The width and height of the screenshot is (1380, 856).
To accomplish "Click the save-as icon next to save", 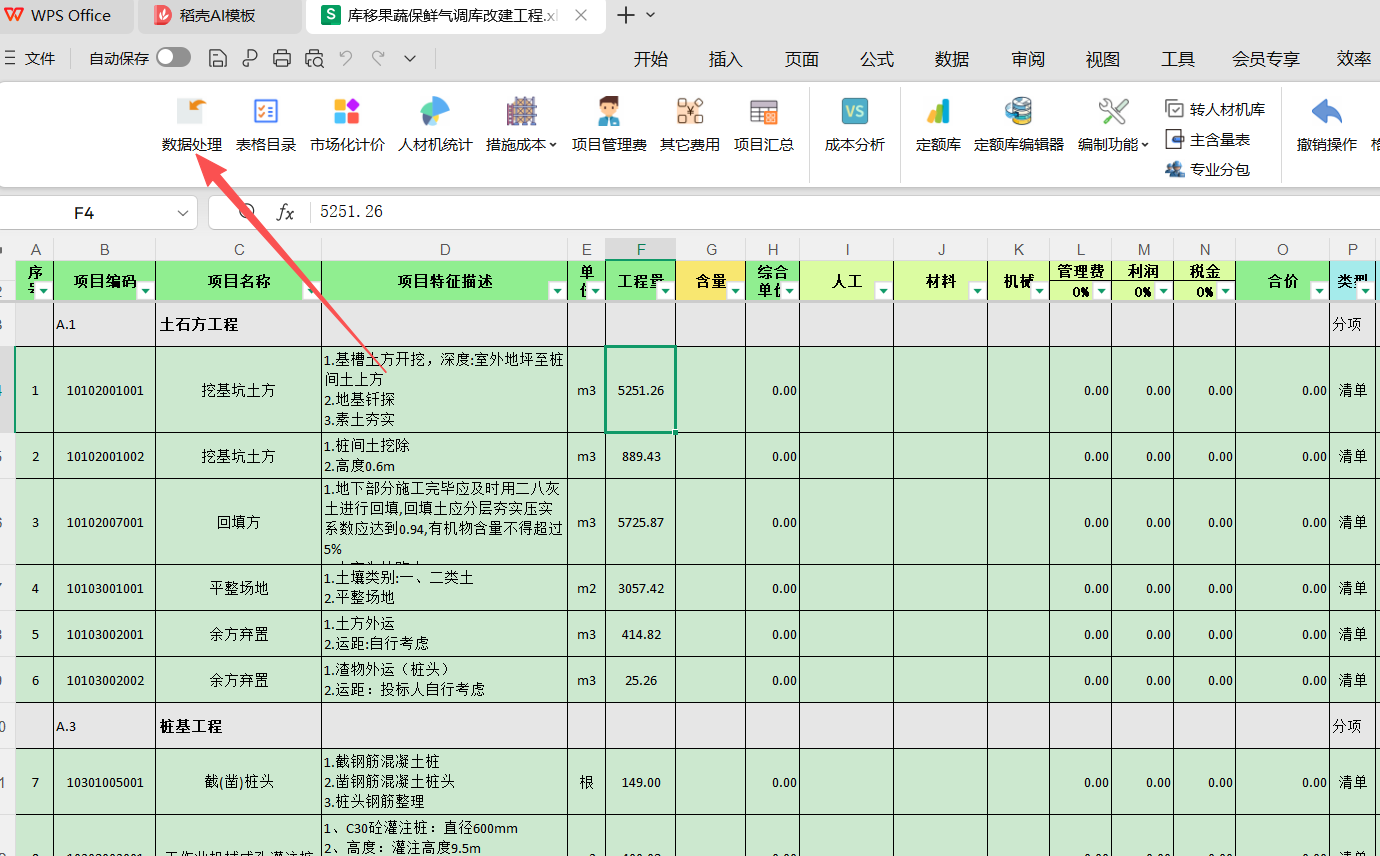I will [x=249, y=59].
